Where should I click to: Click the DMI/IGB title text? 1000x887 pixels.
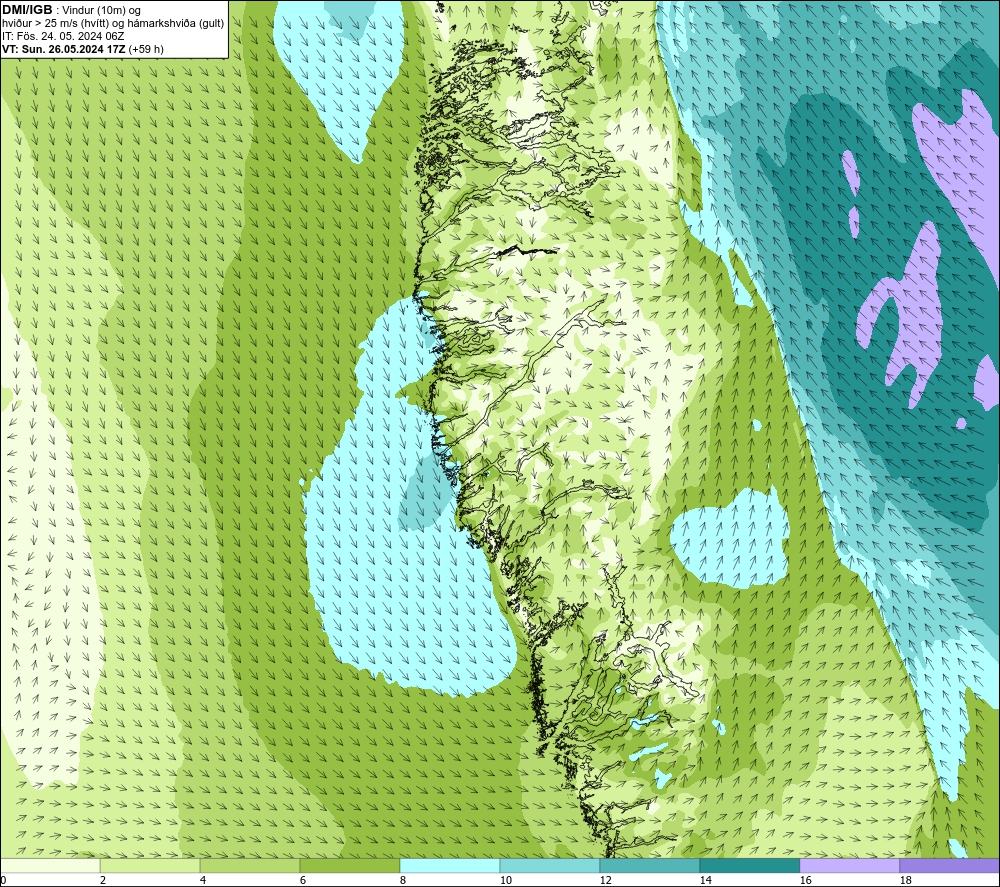pyautogui.click(x=27, y=10)
